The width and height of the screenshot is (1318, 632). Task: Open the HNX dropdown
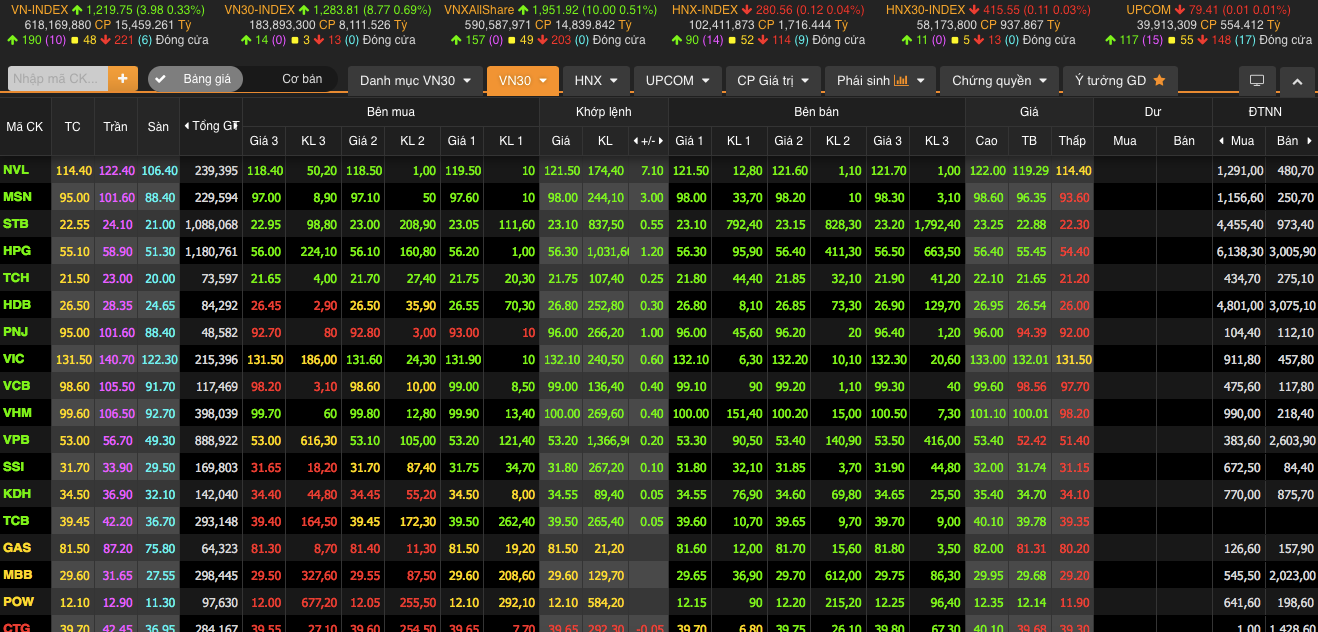click(597, 81)
